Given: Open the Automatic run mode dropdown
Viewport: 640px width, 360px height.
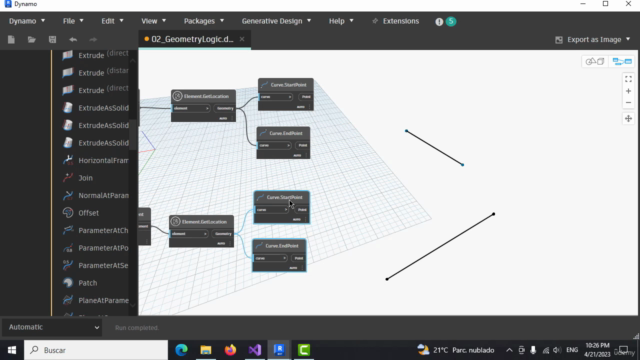Looking at the screenshot, I should (x=52, y=327).
